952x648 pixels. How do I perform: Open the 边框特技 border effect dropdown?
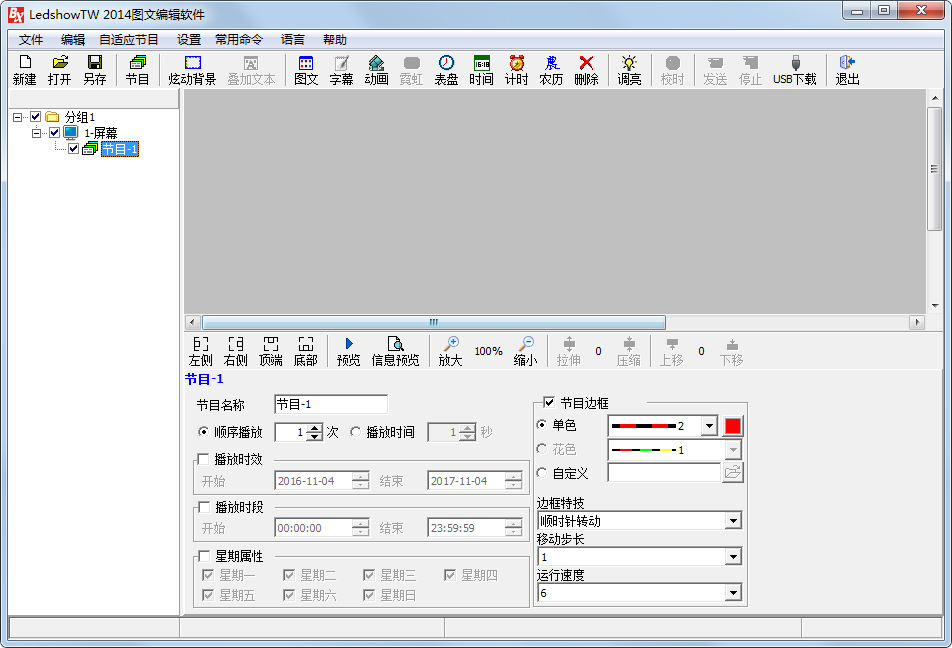click(733, 520)
